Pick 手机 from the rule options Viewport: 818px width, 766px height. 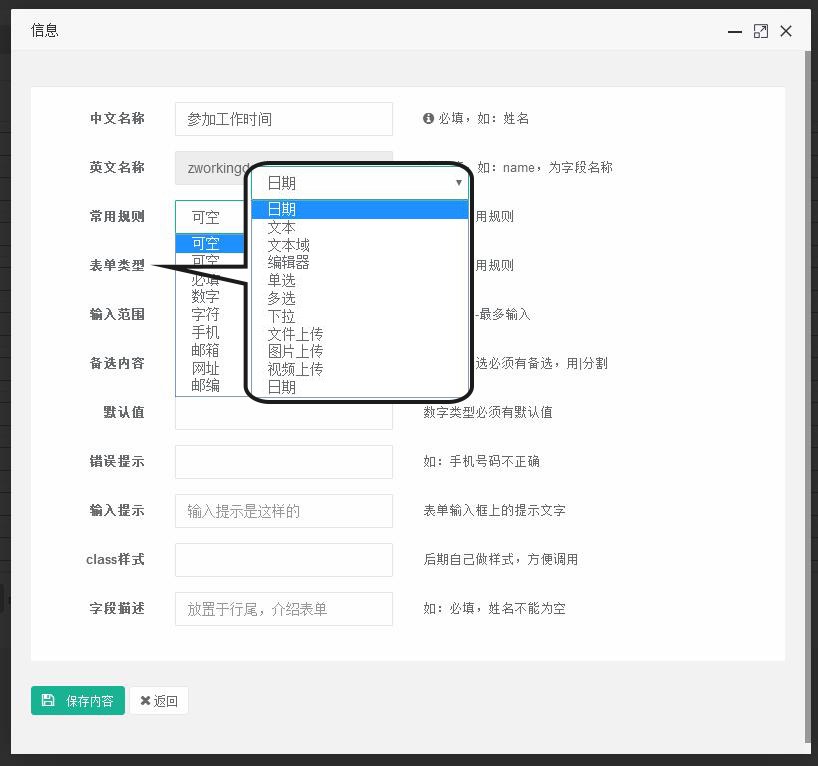[205, 332]
